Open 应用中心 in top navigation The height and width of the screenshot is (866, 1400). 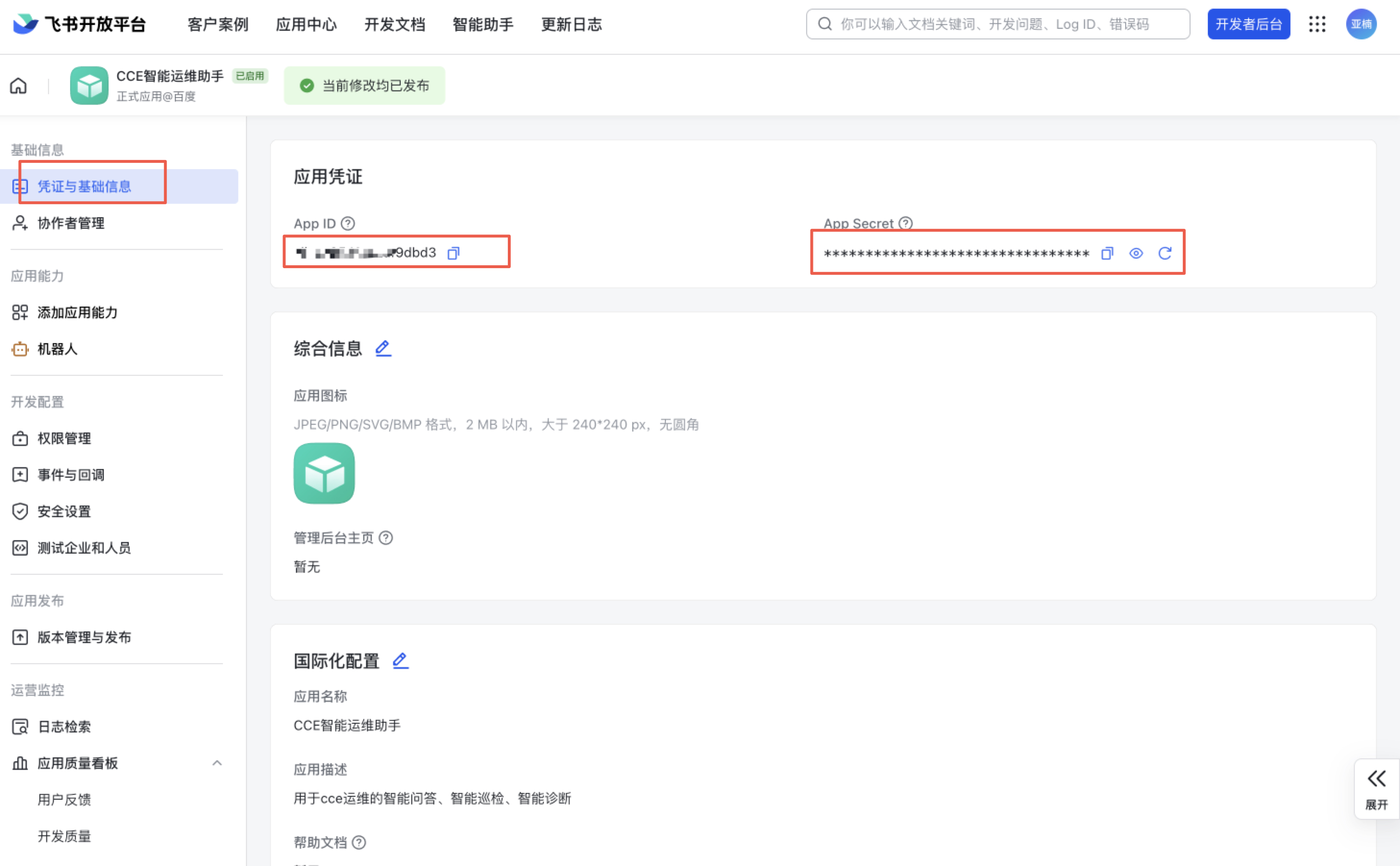click(307, 25)
